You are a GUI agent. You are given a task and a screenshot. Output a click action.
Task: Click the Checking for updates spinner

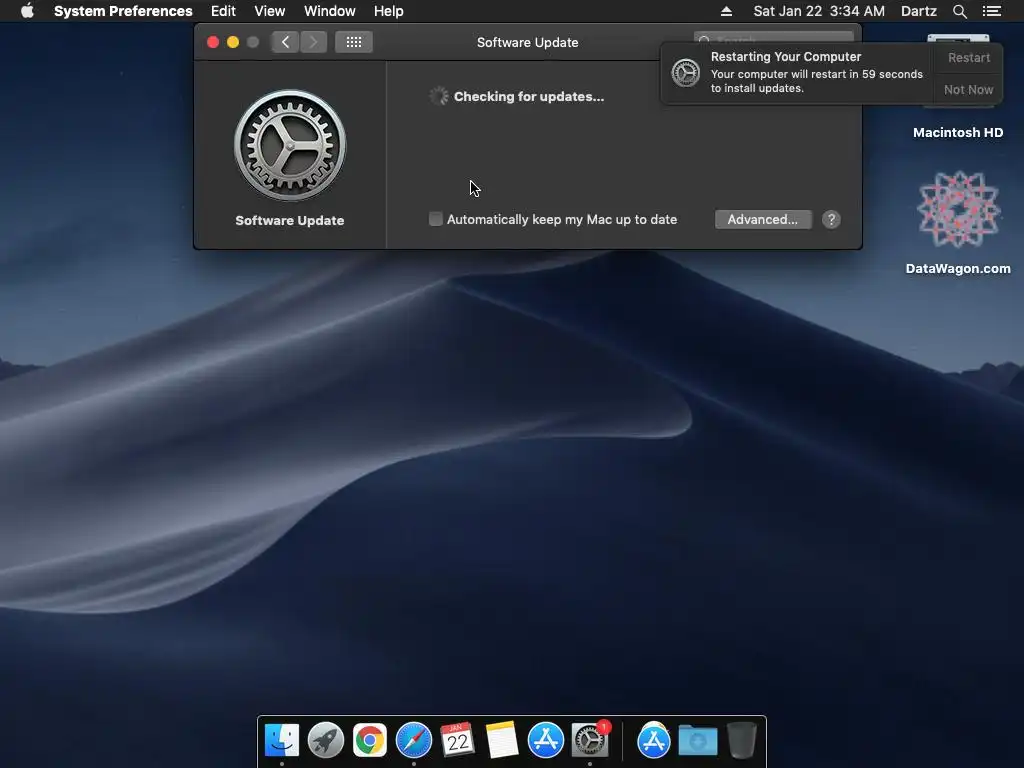point(439,96)
